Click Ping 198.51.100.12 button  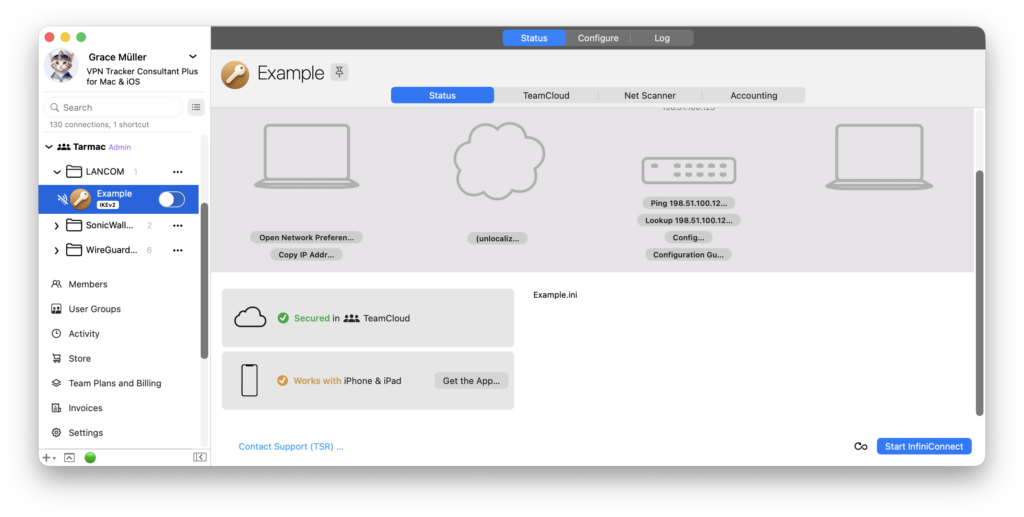[x=689, y=203]
